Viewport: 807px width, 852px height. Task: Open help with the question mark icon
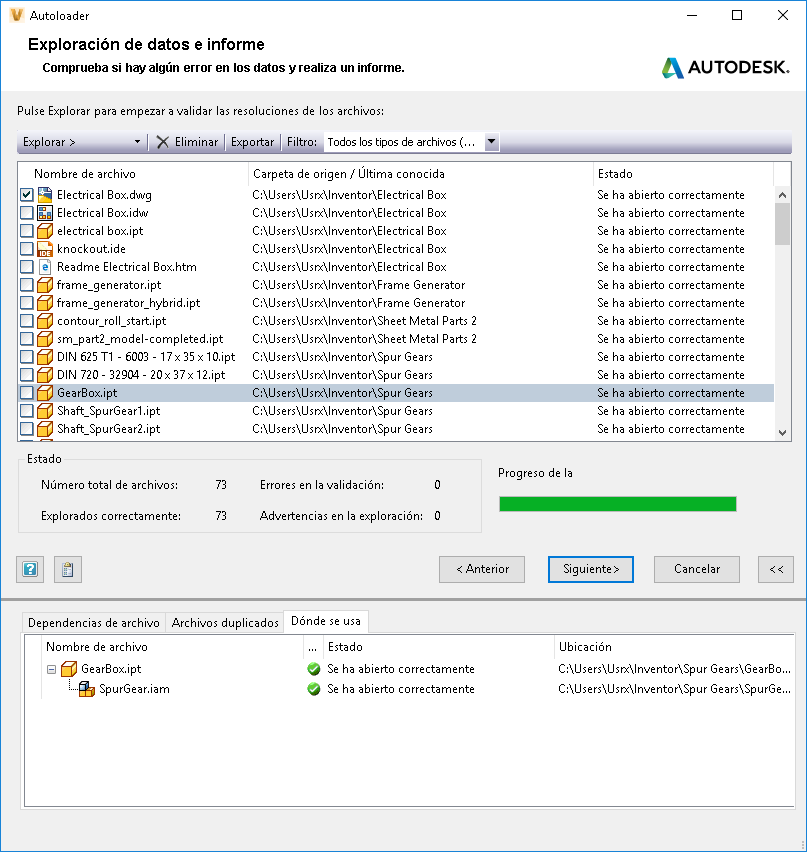pos(30,569)
